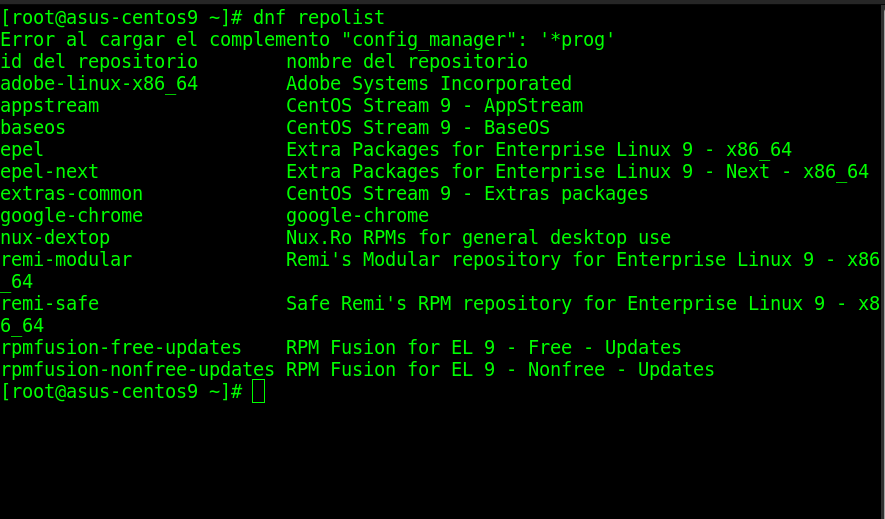Screen dimensions: 885x519
Task: Click the adobe-linux-x86_64 repository id
Action: (x=99, y=84)
